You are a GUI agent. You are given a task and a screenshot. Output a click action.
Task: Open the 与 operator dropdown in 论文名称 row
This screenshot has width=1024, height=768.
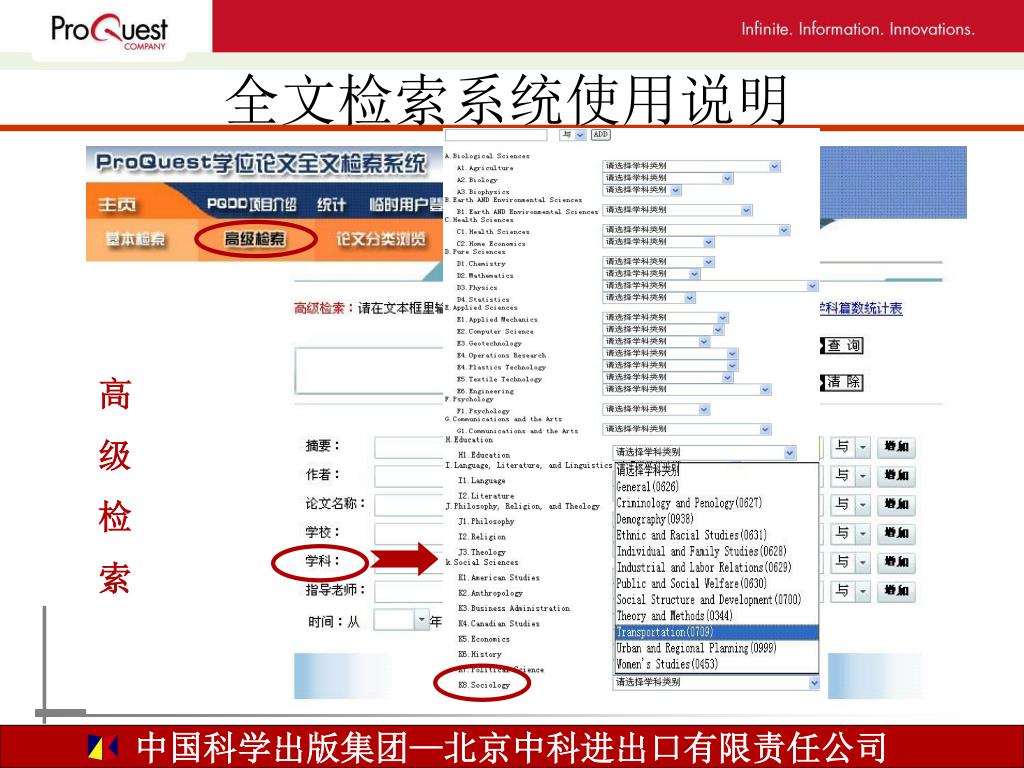pyautogui.click(x=850, y=504)
